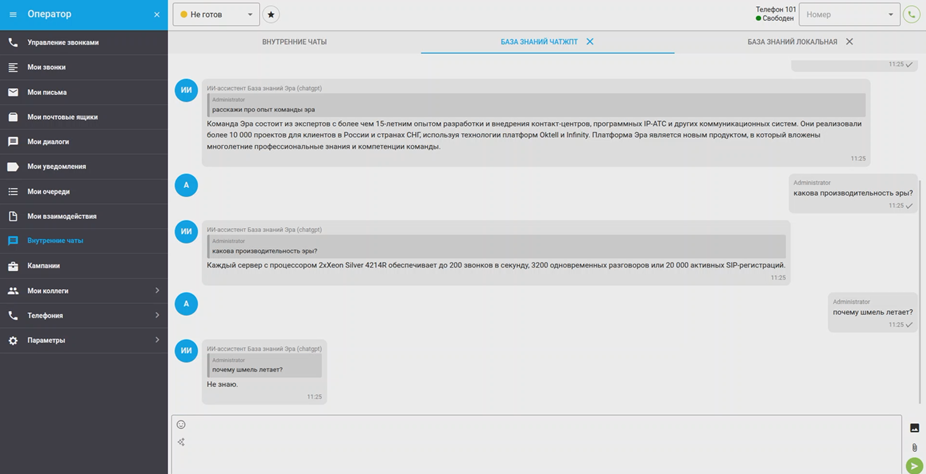Open Управление звонками phone icon
The height and width of the screenshot is (474, 926).
pos(13,43)
